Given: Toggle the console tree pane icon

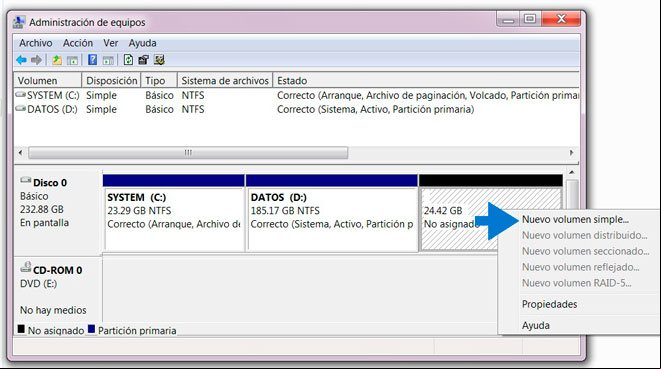Looking at the screenshot, I should pos(73,60).
